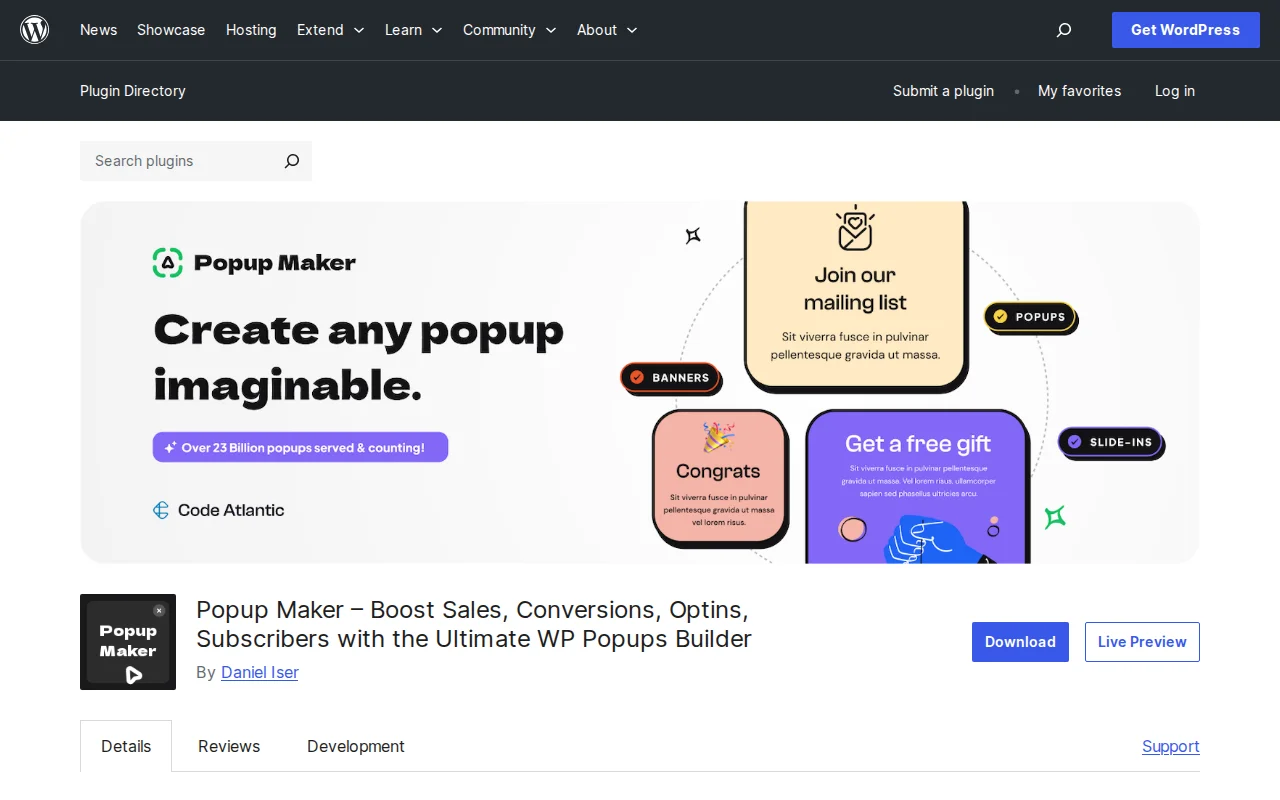Expand the Extend dropdown

[x=330, y=30]
